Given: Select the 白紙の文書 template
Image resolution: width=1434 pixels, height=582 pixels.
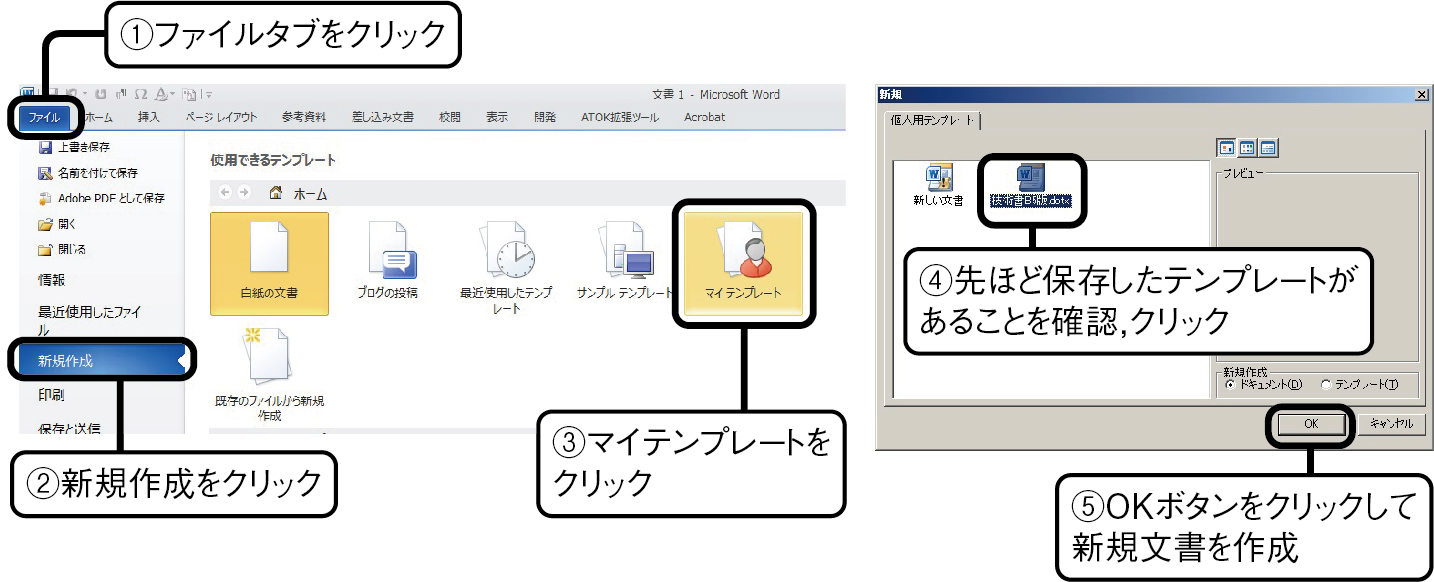Looking at the screenshot, I should pos(270,263).
